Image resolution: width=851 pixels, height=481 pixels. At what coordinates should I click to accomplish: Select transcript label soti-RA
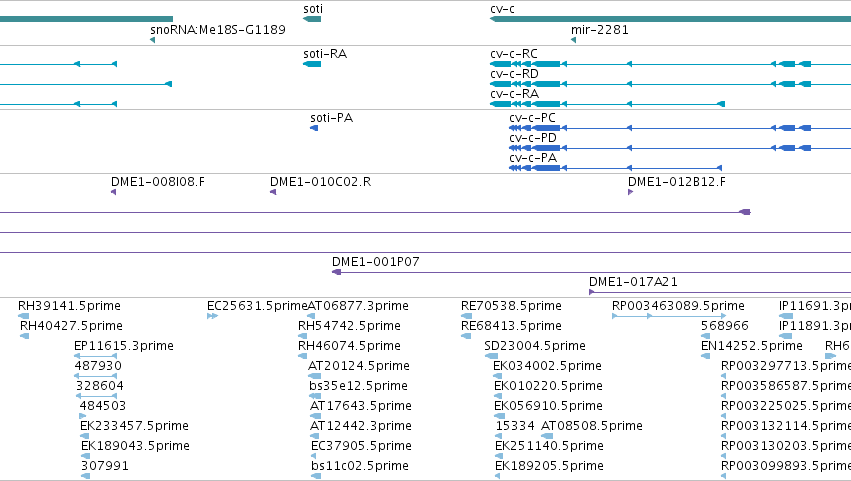point(325,54)
